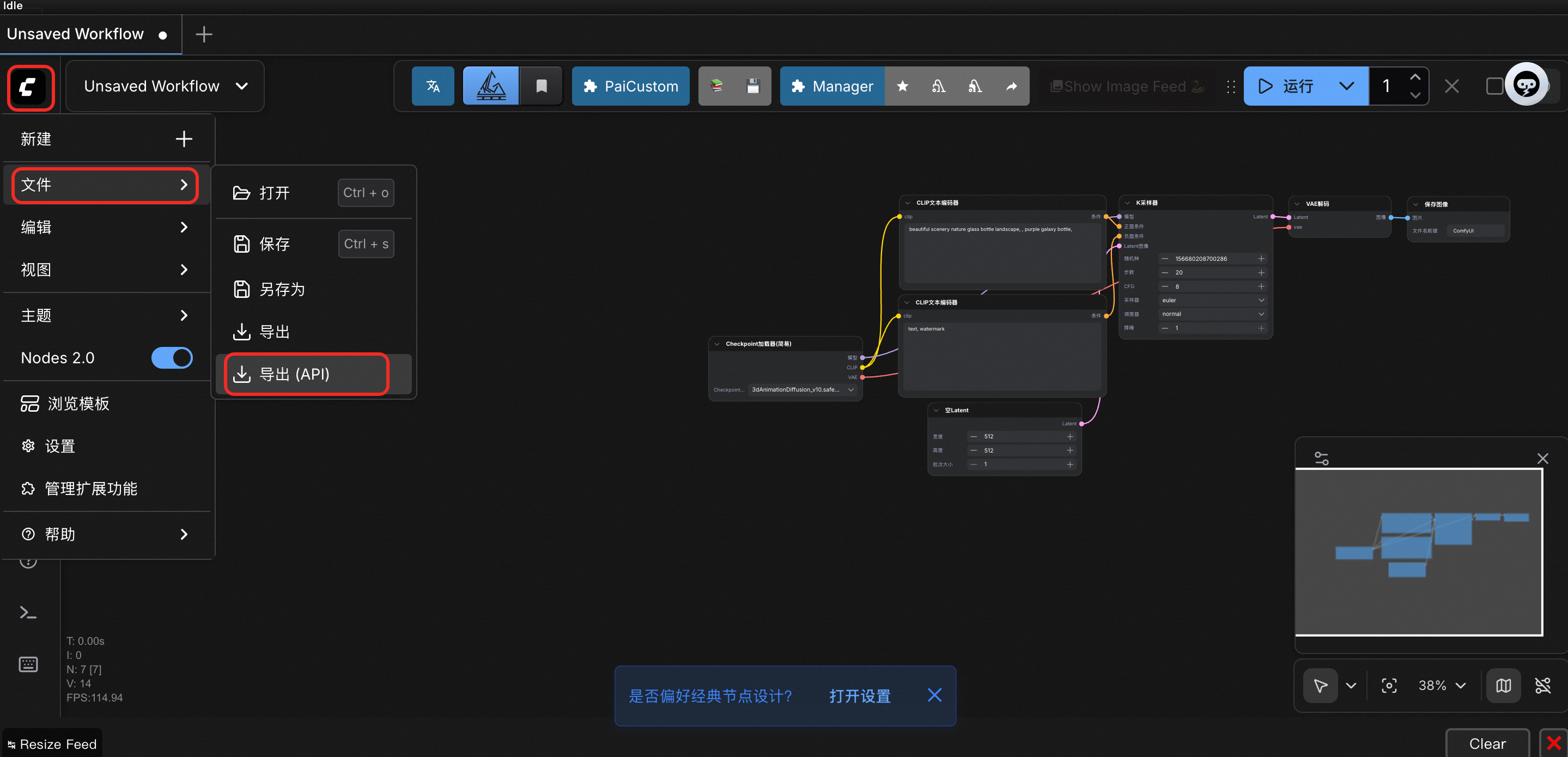Image resolution: width=1568 pixels, height=757 pixels.
Task: Open dropdown arrow next to 运行 button
Action: point(1346,86)
